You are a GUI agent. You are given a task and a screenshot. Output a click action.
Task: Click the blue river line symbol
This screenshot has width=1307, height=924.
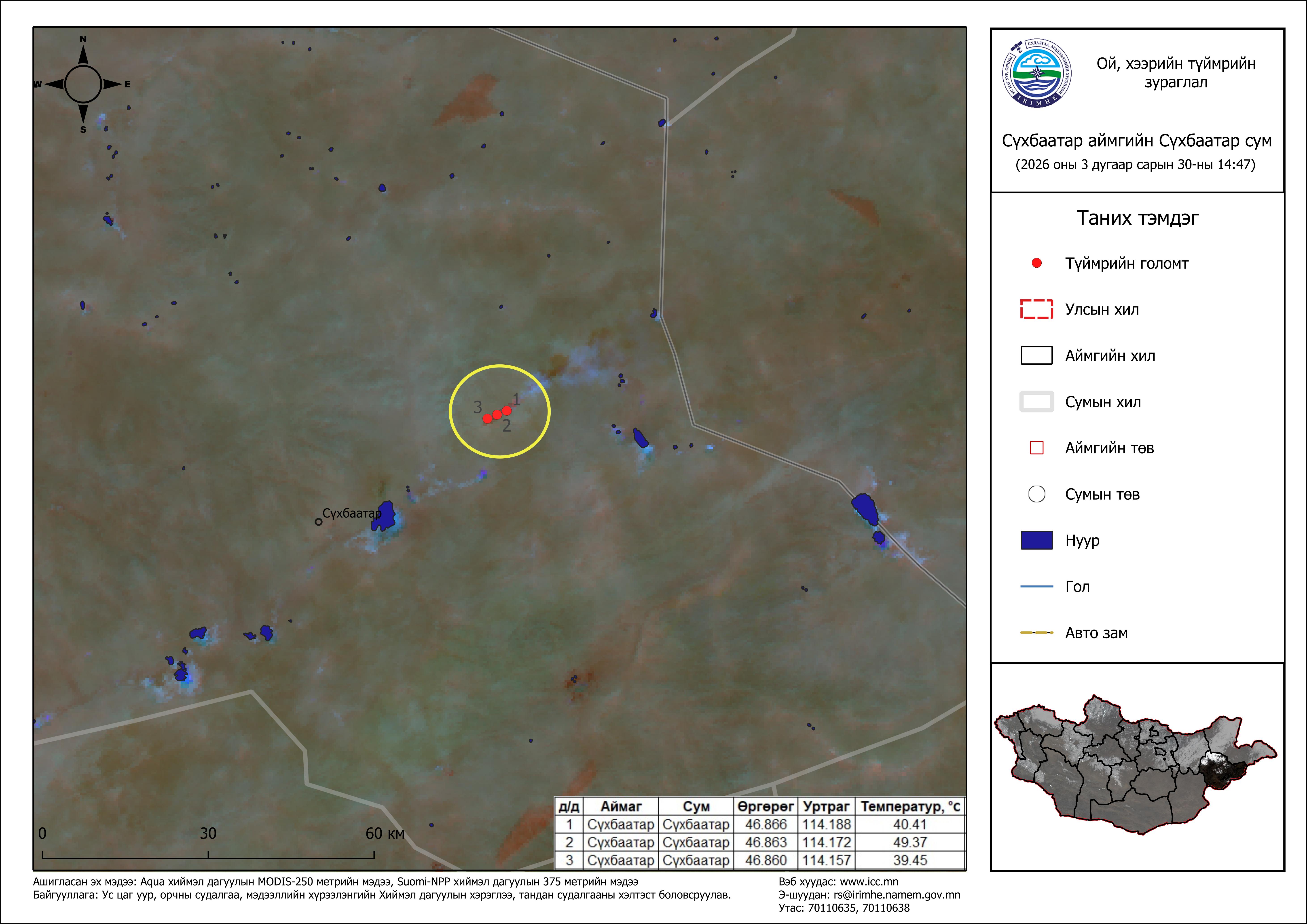[1037, 586]
